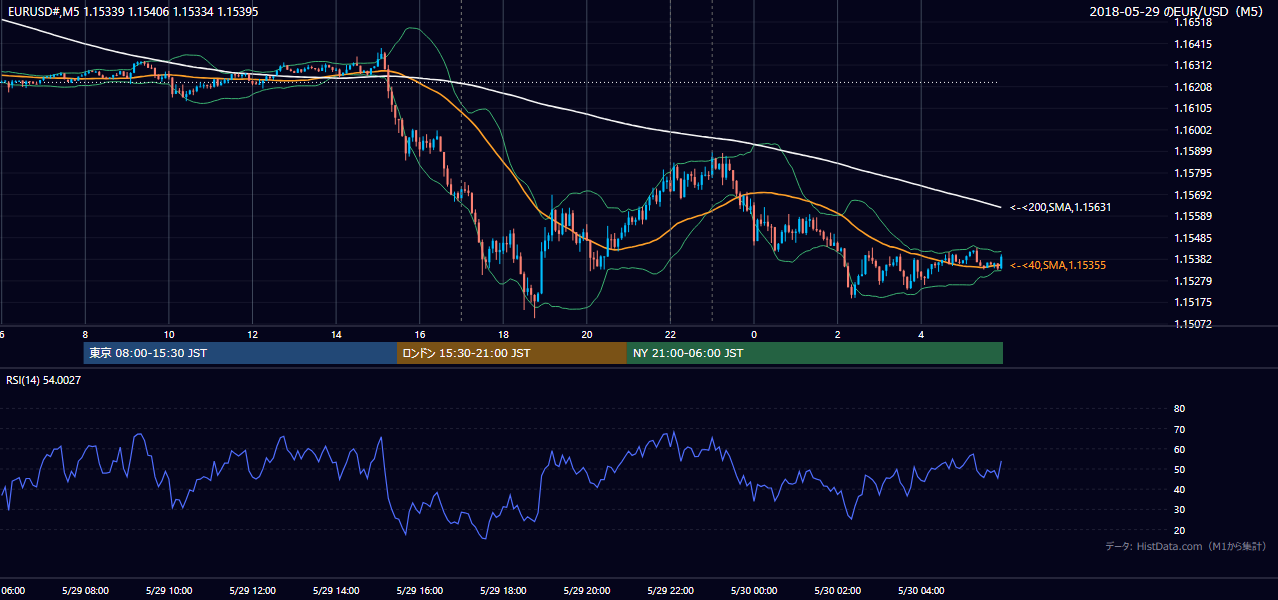Image resolution: width=1278 pixels, height=600 pixels.
Task: Click the bottom date label 5/29 08:00
Action: click(84, 590)
